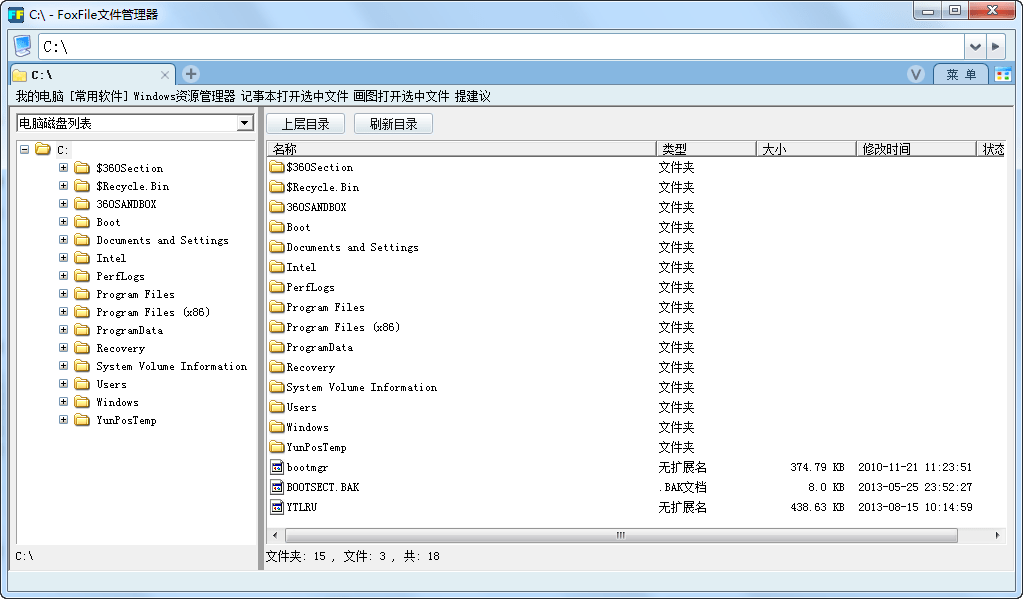This screenshot has height=599, width=1023.
Task: Open the 菜单 menu
Action: 959,73
